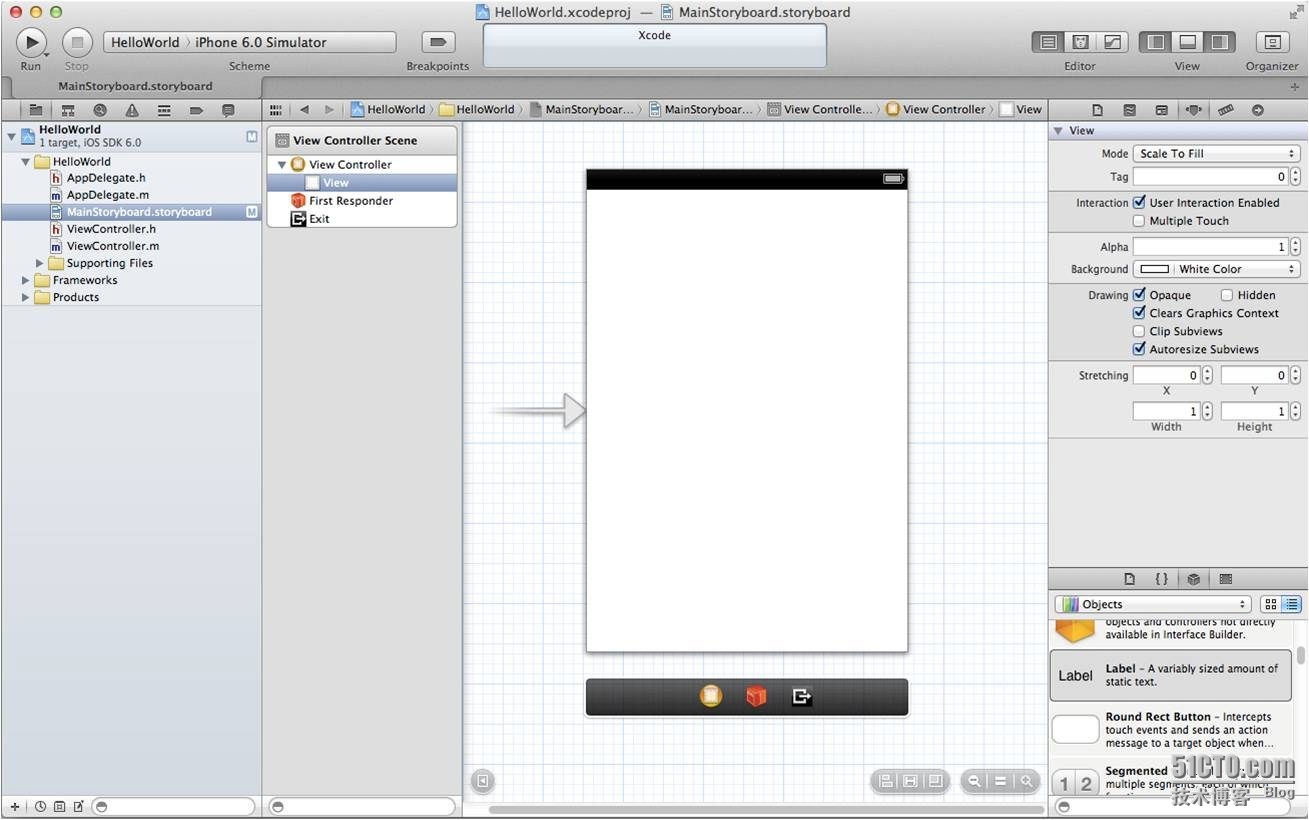
Task: Switch object library to list view
Action: pos(1292,604)
